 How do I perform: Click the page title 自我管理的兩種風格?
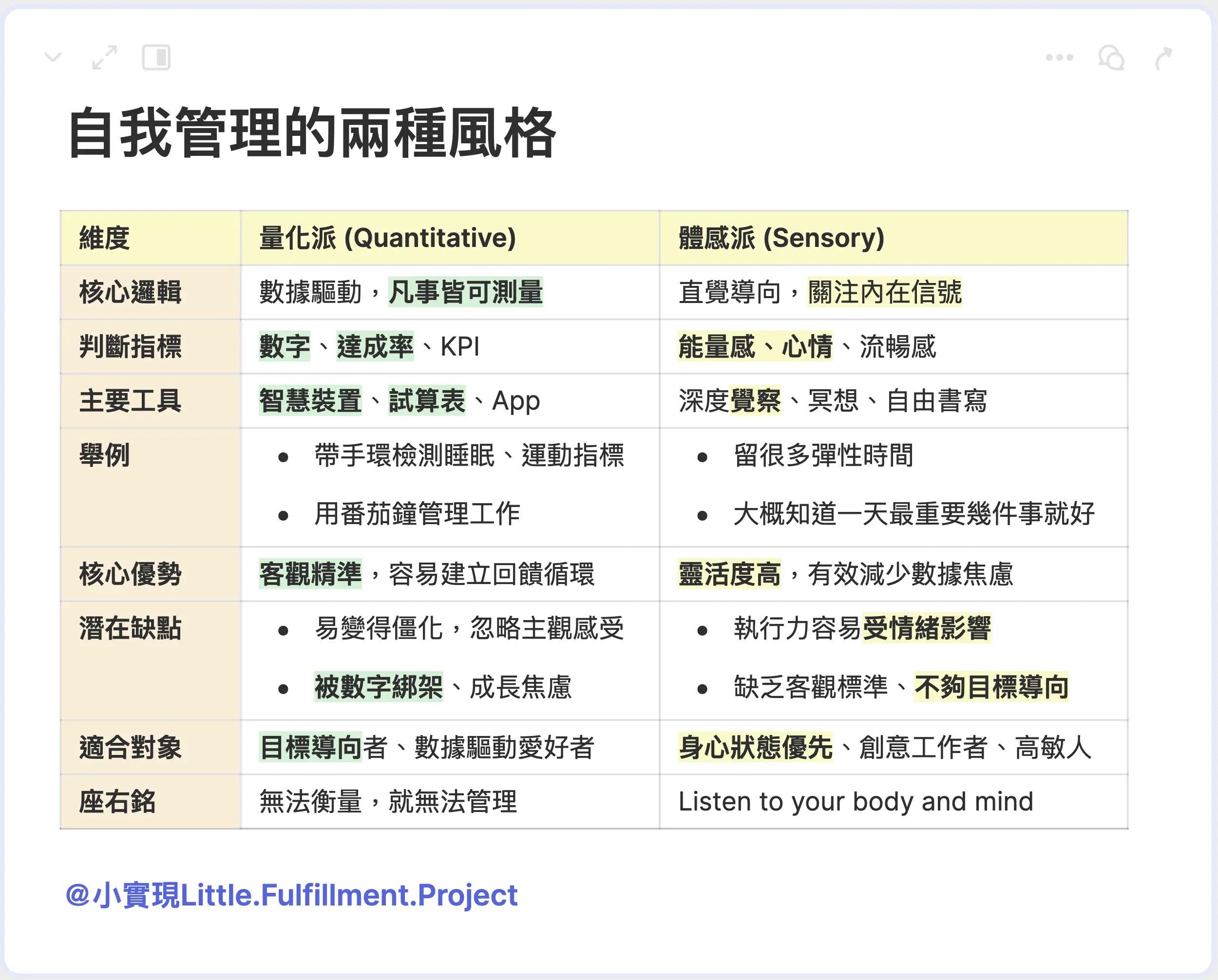point(312,133)
